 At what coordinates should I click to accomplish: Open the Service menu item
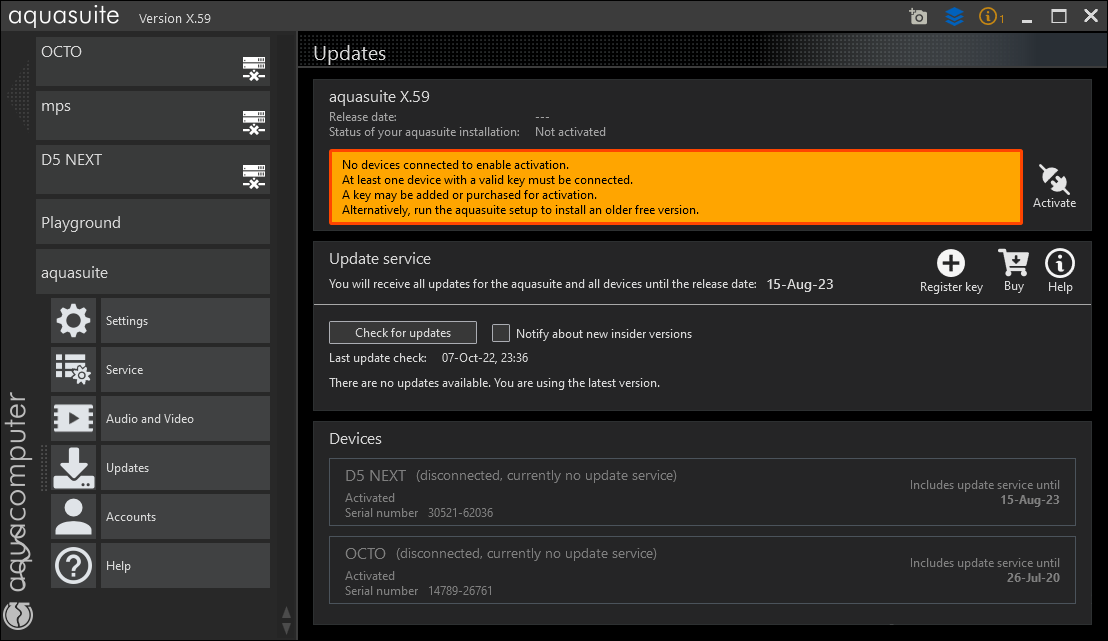tap(185, 369)
